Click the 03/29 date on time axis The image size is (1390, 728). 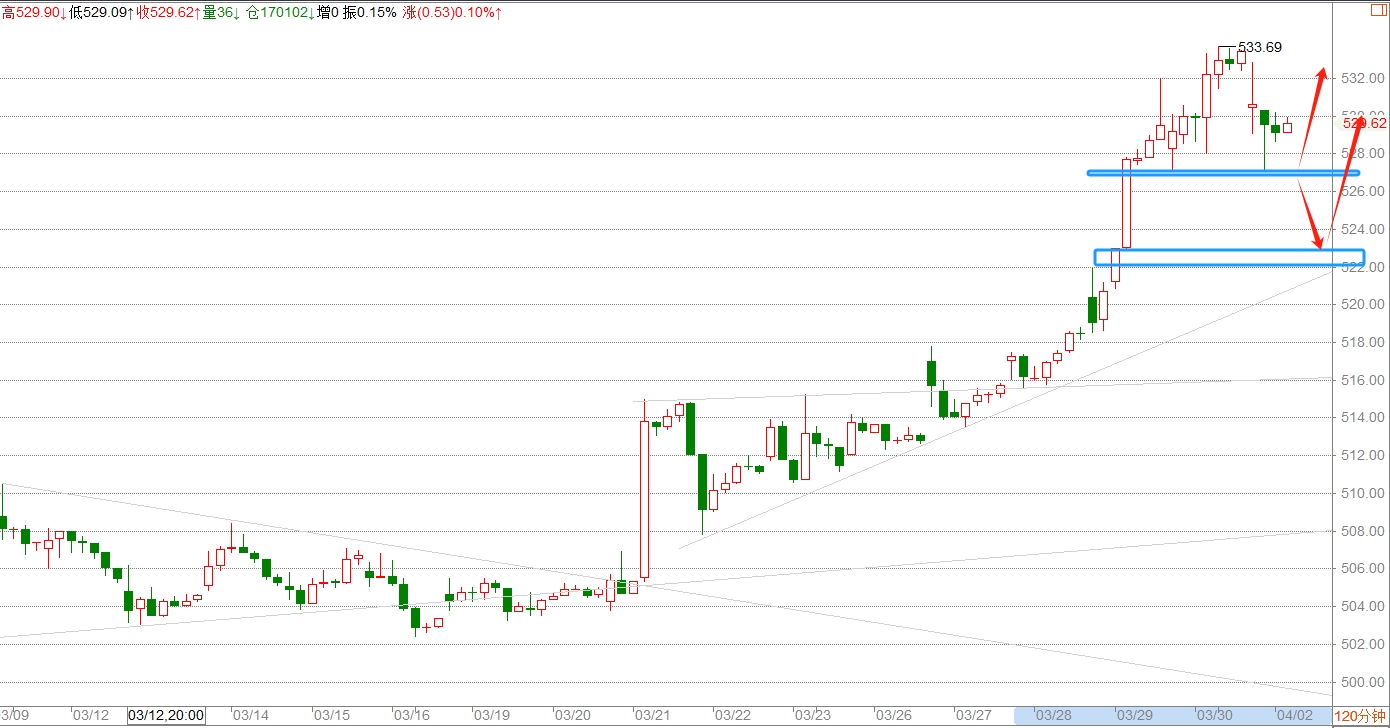pos(1134,716)
